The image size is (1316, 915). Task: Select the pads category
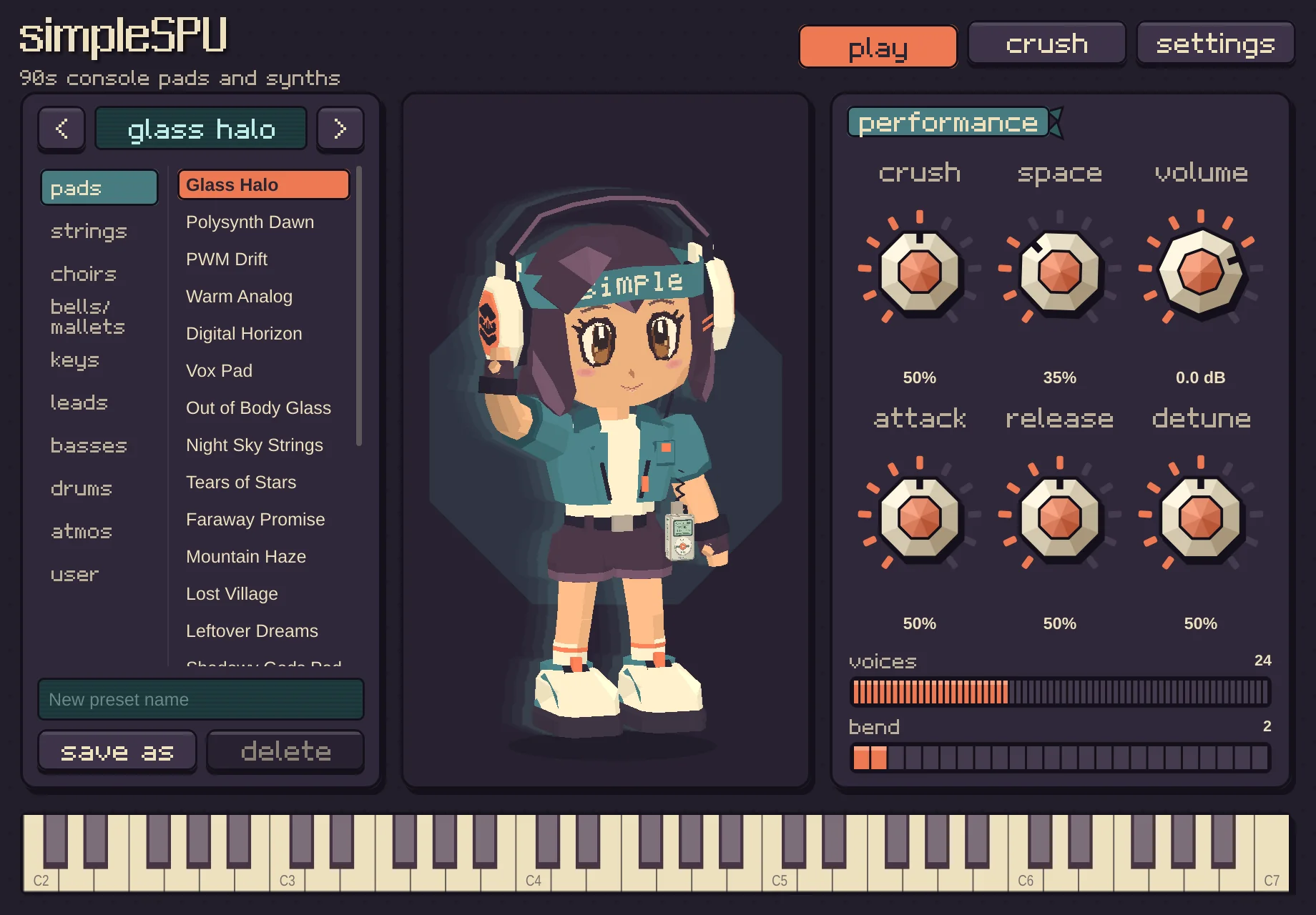[99, 188]
